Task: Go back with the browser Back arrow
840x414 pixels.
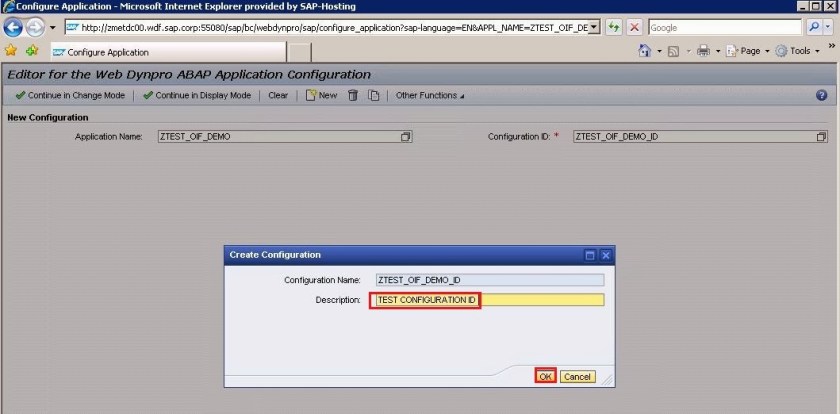Action: pyautogui.click(x=13, y=27)
